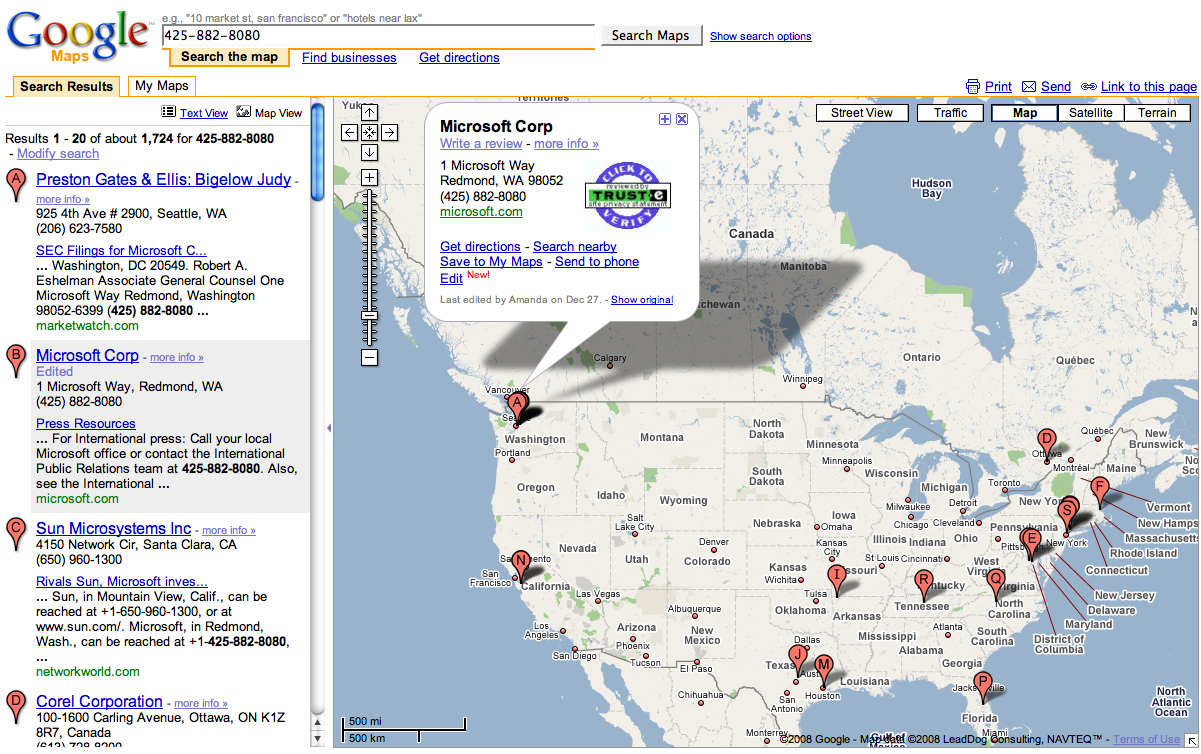Close the Microsoft Corp info bubble

click(x=682, y=119)
